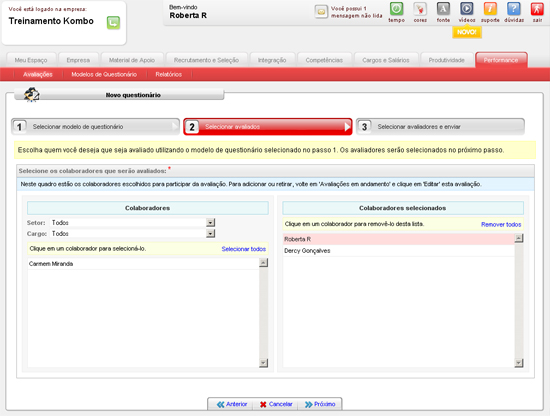Select collaborator Carmem Miranda
The image size is (550, 416).
coord(143,264)
